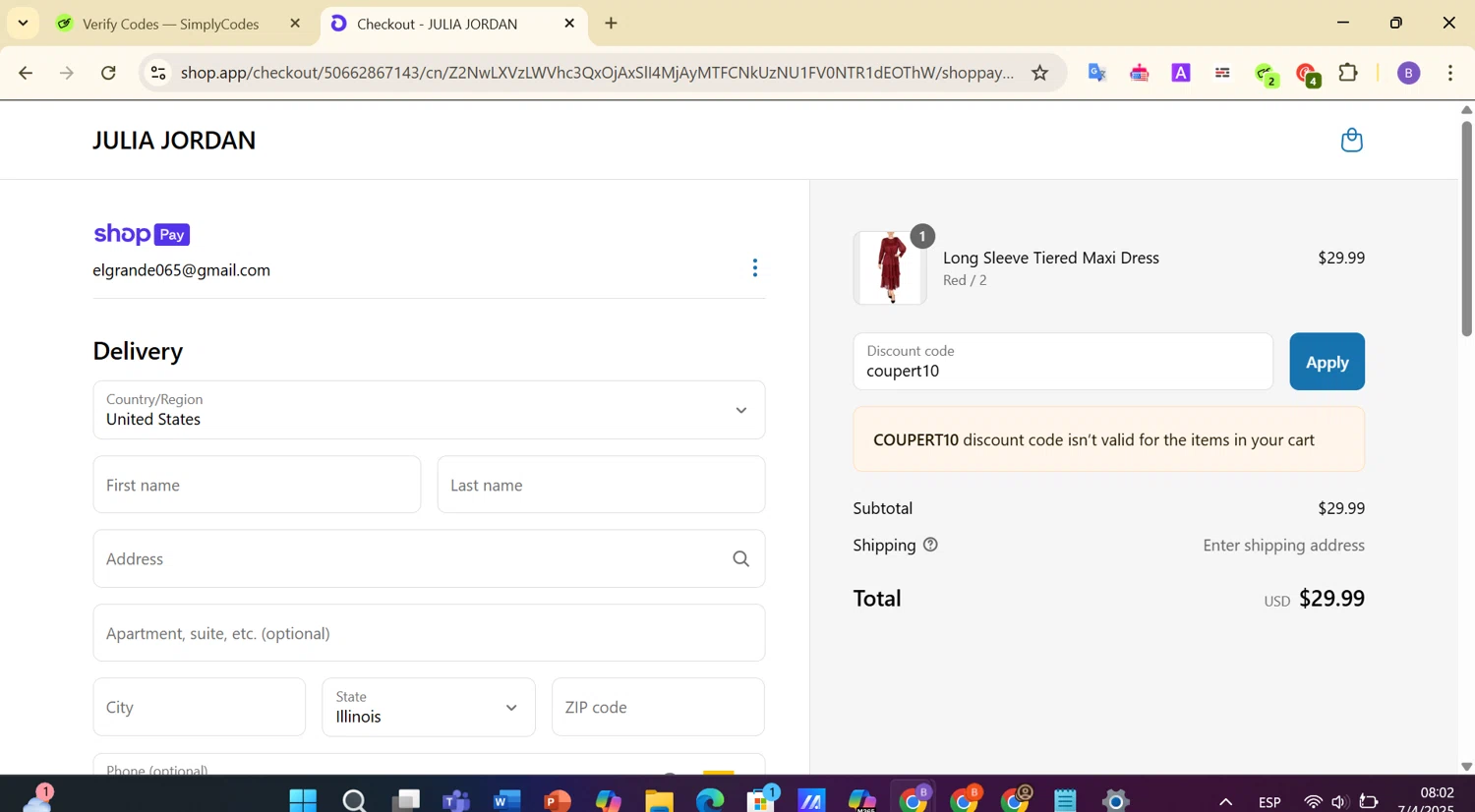Viewport: 1475px width, 812px height.
Task: Click the Long Sleeve Tiered Maxi Dress title
Action: 1051,258
